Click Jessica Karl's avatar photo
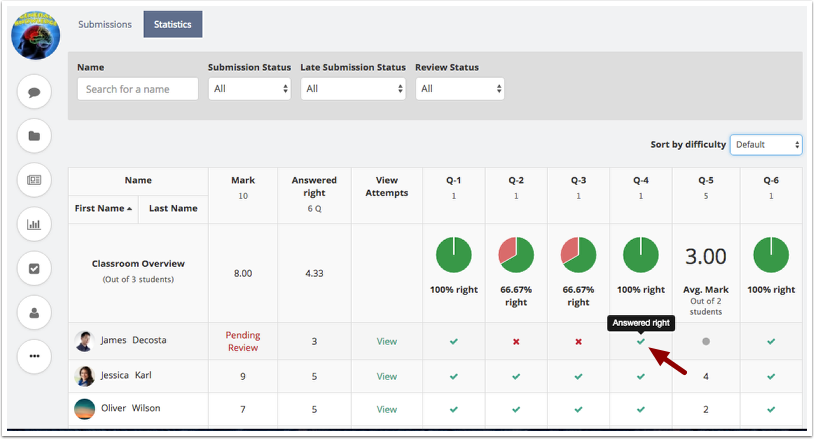Viewport: 814px width, 439px height. click(84, 376)
